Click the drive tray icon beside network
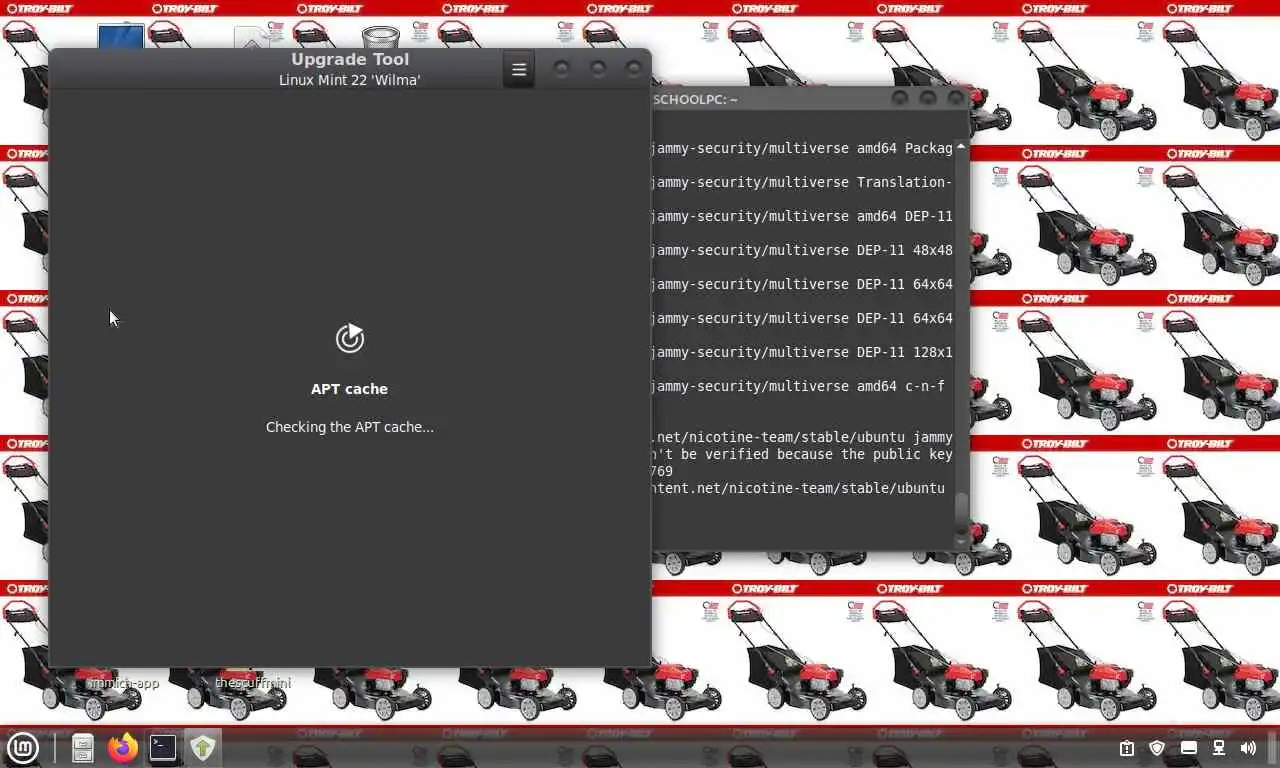 1189,748
